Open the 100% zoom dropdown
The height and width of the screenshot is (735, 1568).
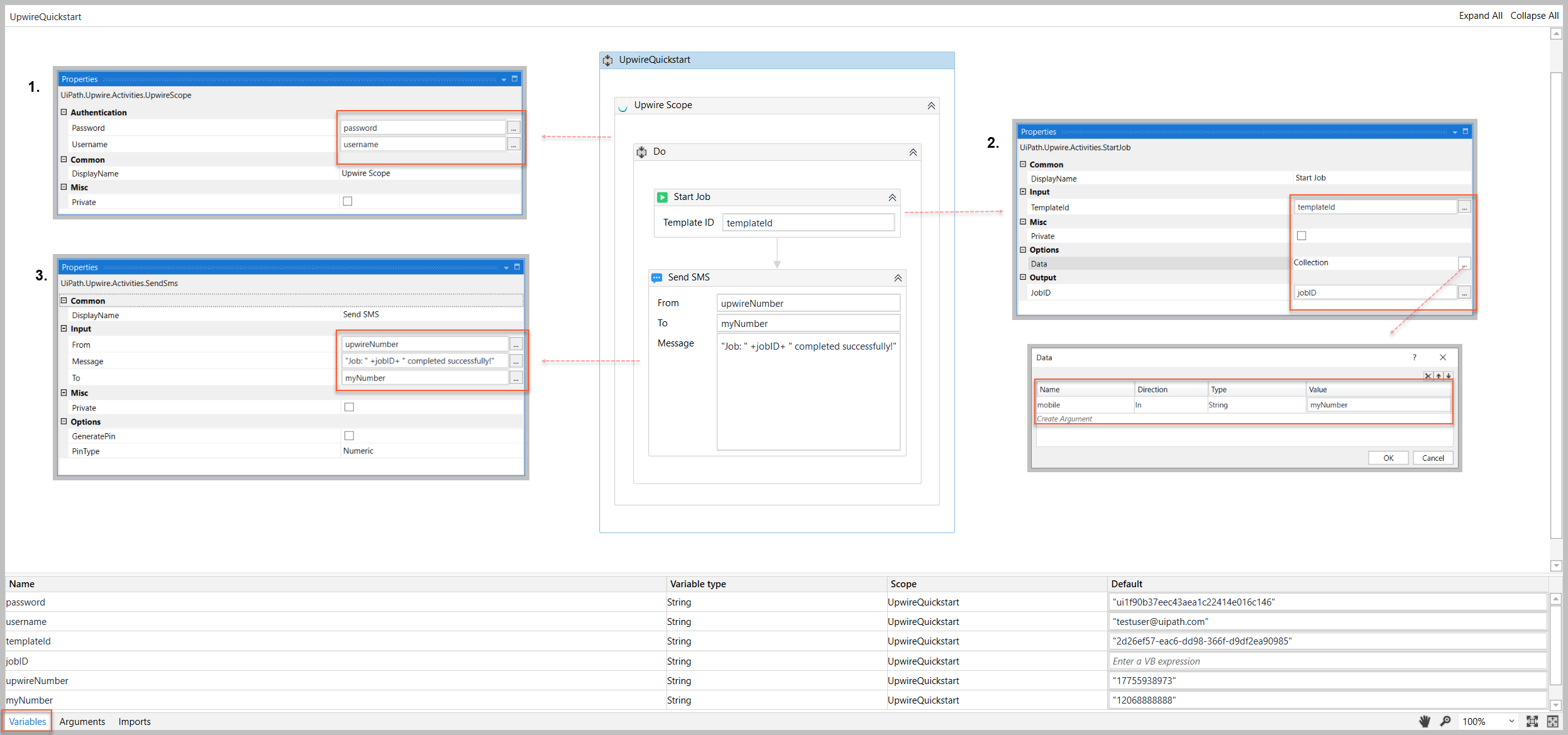(1511, 721)
